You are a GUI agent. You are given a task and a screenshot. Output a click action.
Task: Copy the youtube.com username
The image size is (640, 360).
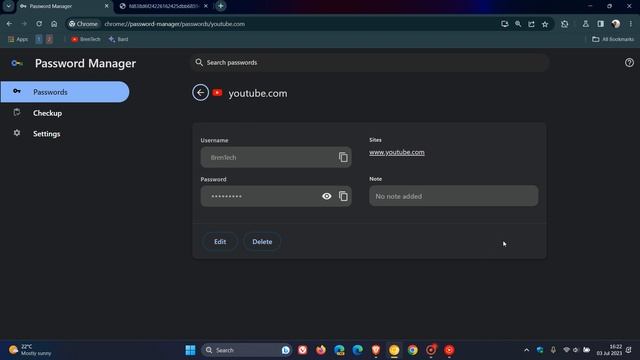(x=343, y=157)
